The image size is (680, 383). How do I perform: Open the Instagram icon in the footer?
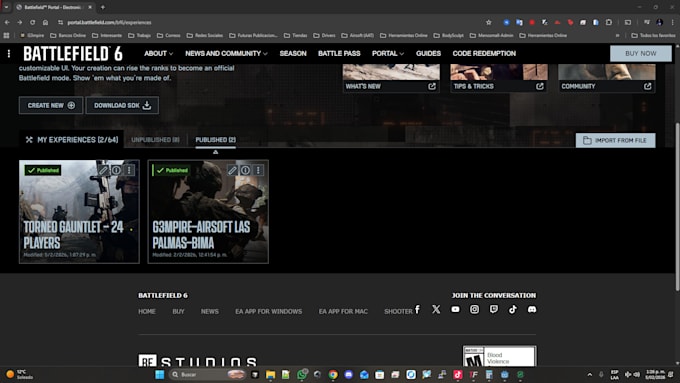click(x=474, y=309)
